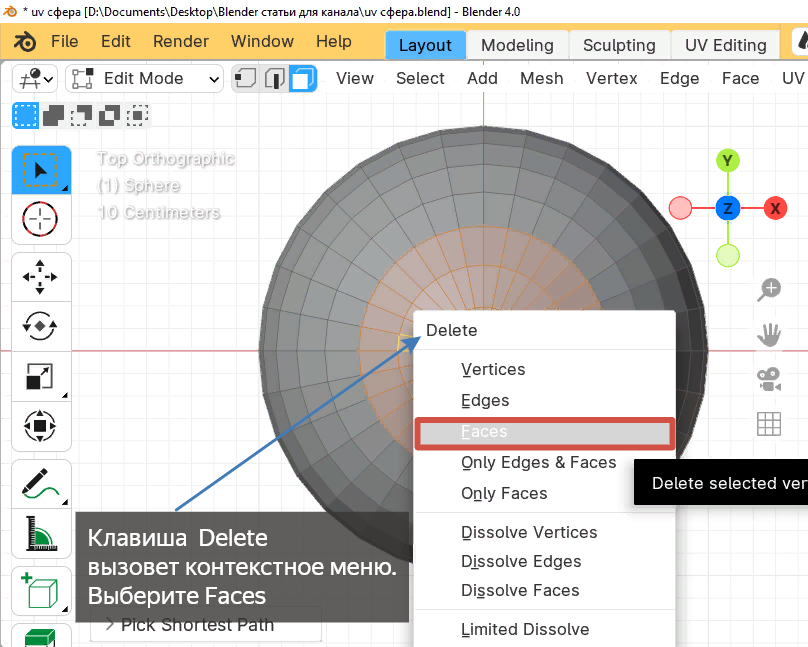This screenshot has height=647, width=808.
Task: Switch to Modeling workspace tab
Action: point(517,45)
